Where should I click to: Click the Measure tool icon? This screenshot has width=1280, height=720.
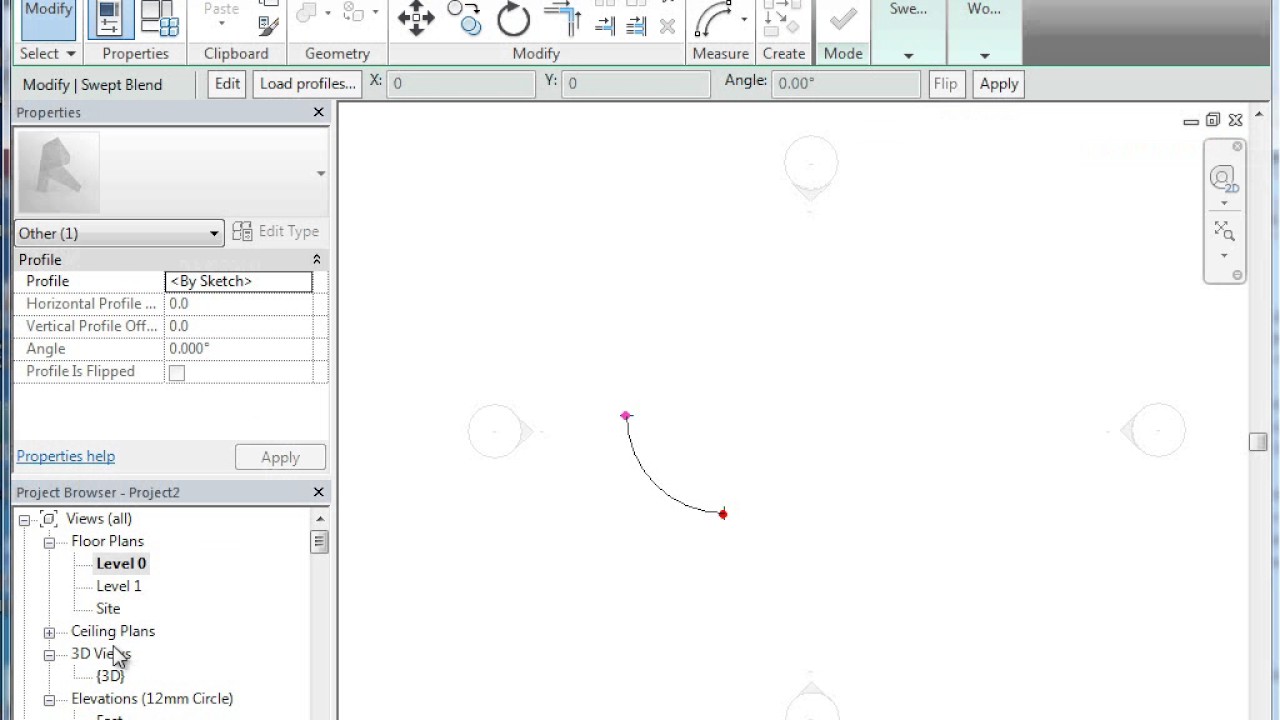coord(714,19)
